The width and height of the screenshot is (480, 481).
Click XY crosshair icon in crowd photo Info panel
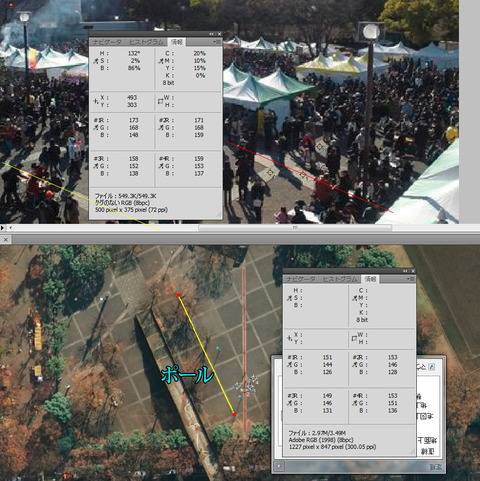coord(96,101)
